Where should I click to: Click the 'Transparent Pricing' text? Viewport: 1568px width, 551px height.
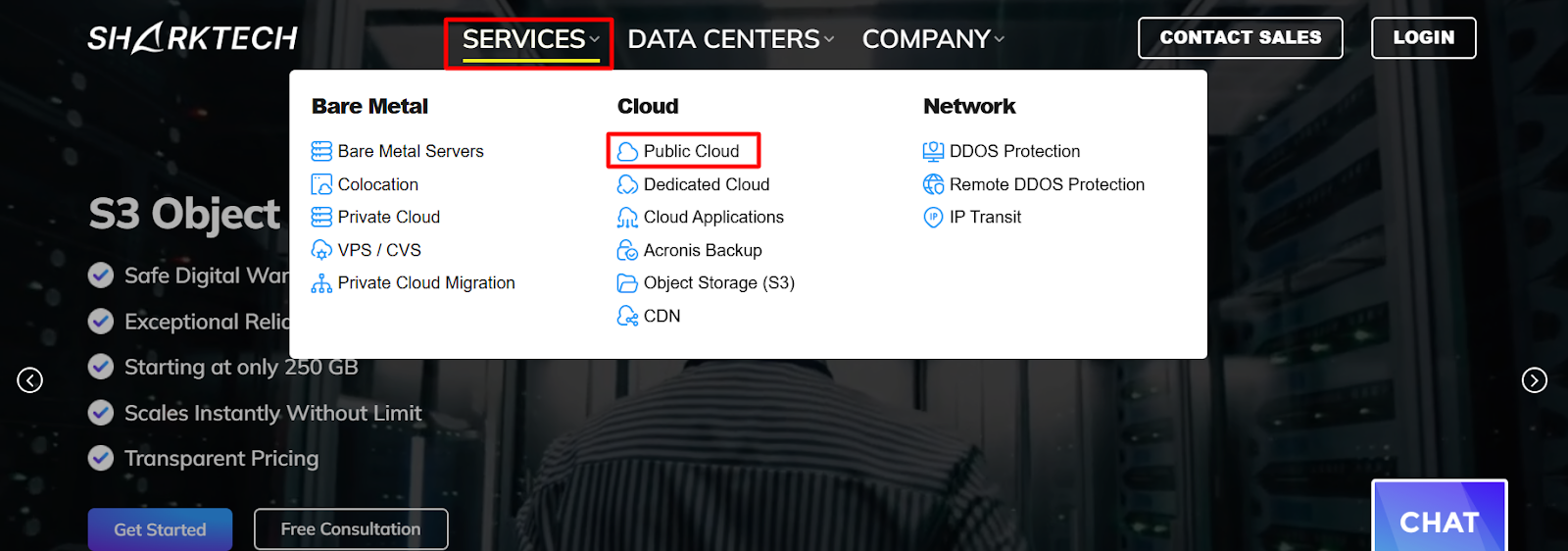pyautogui.click(x=221, y=458)
